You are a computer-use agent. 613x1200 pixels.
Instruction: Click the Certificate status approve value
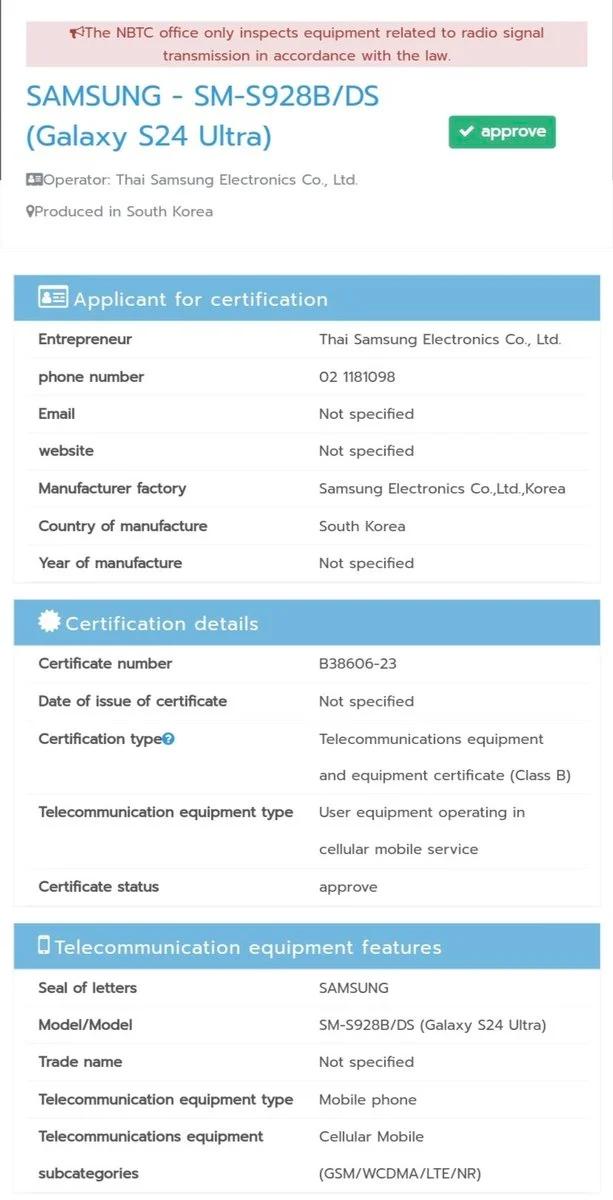(348, 887)
